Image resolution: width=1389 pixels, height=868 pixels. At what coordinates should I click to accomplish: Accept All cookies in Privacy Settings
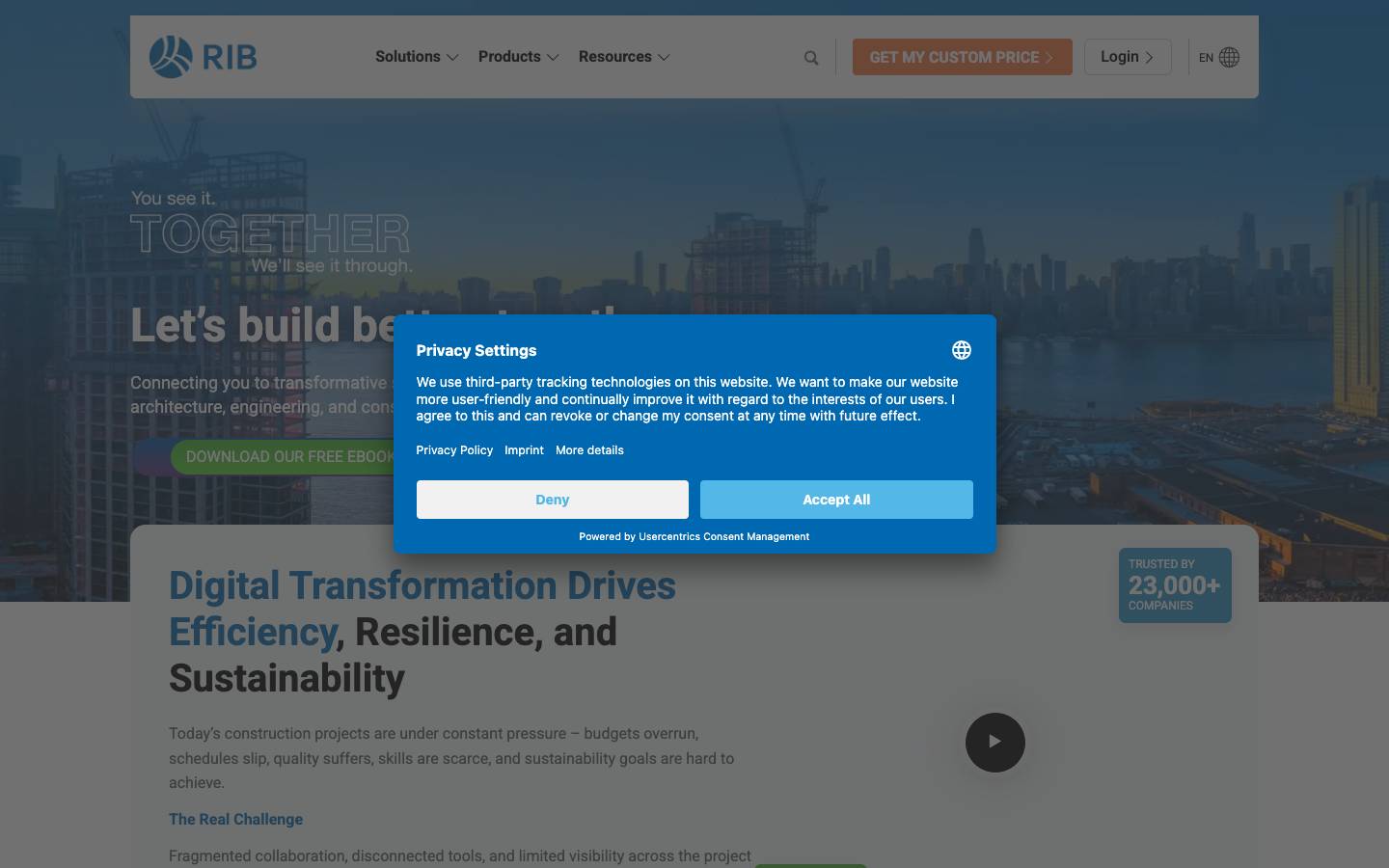click(x=836, y=500)
